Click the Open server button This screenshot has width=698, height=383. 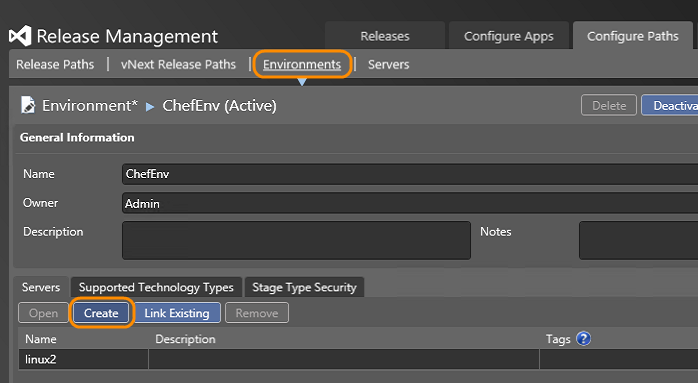43,313
